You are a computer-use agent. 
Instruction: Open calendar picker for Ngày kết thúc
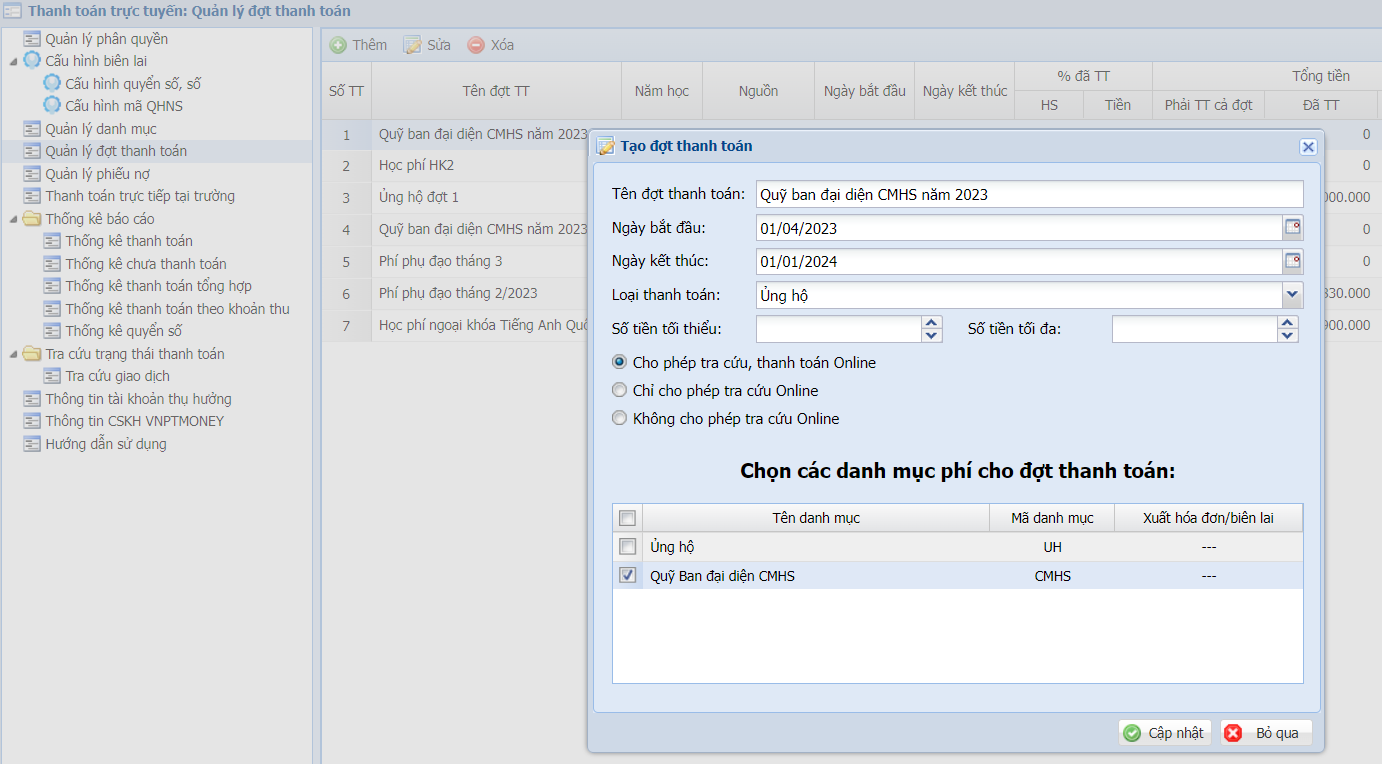1293,262
